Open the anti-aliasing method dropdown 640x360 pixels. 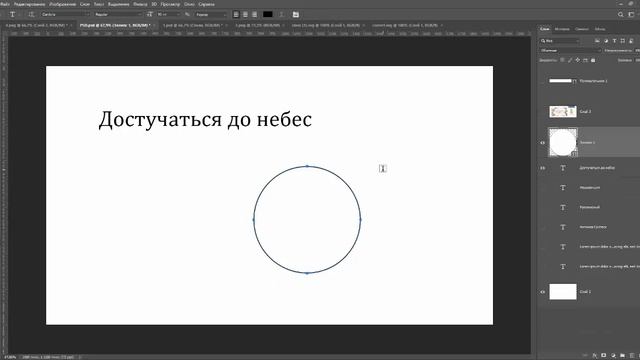(x=211, y=14)
